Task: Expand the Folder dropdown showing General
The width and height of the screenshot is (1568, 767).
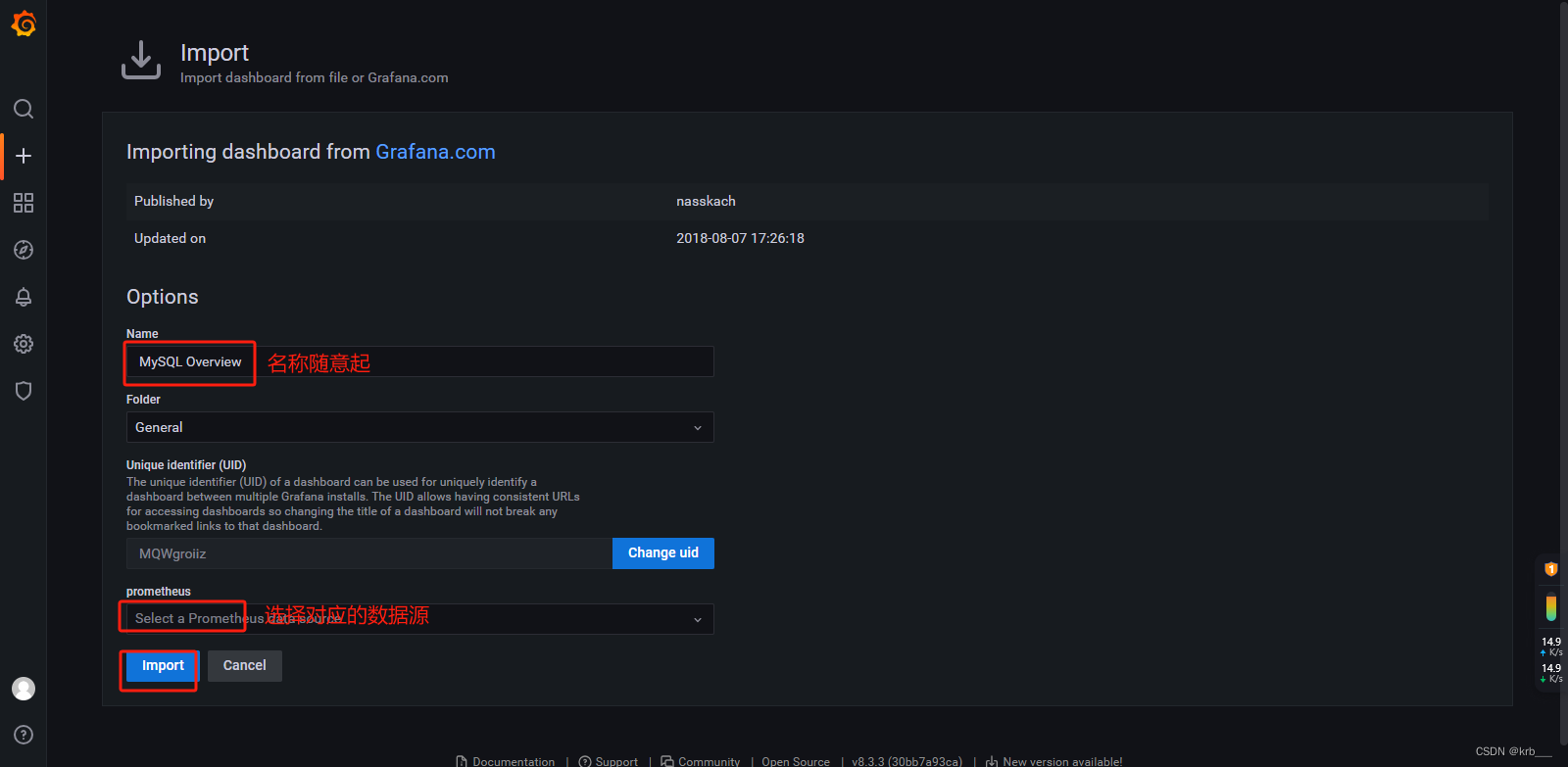Action: tap(420, 427)
